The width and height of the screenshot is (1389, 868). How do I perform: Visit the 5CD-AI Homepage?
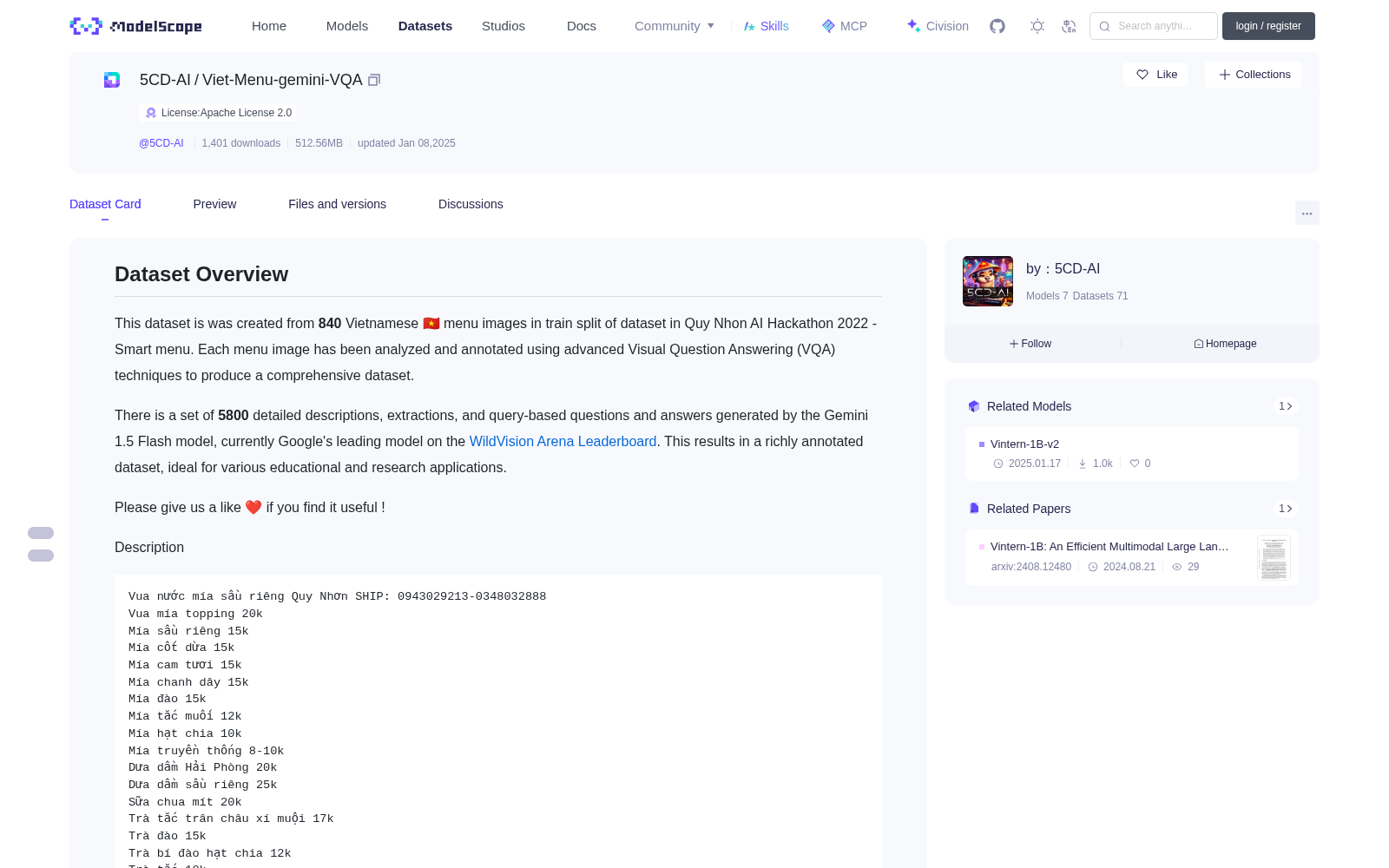pyautogui.click(x=1225, y=344)
